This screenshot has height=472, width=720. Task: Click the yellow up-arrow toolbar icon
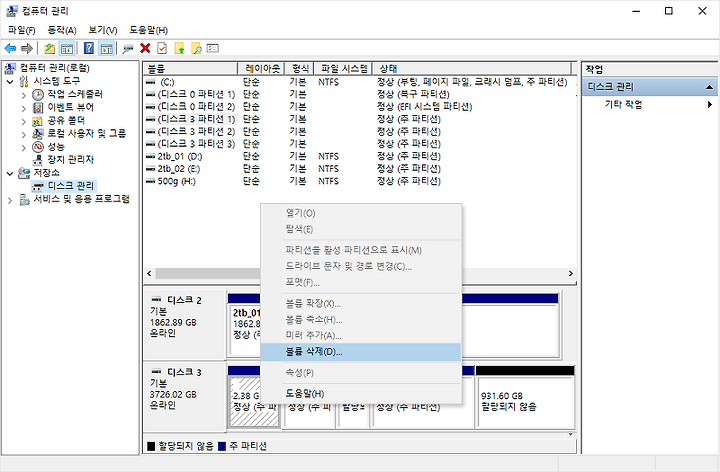pos(180,48)
